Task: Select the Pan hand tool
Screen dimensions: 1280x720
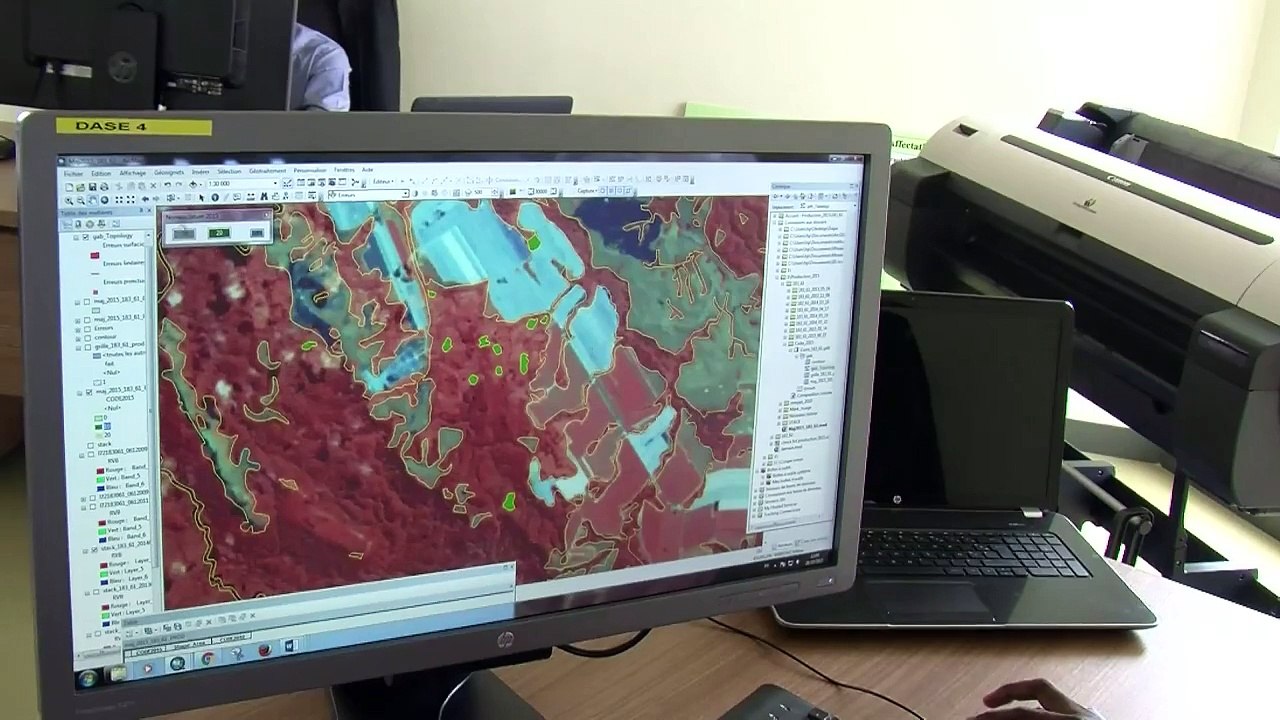Action: 92,200
